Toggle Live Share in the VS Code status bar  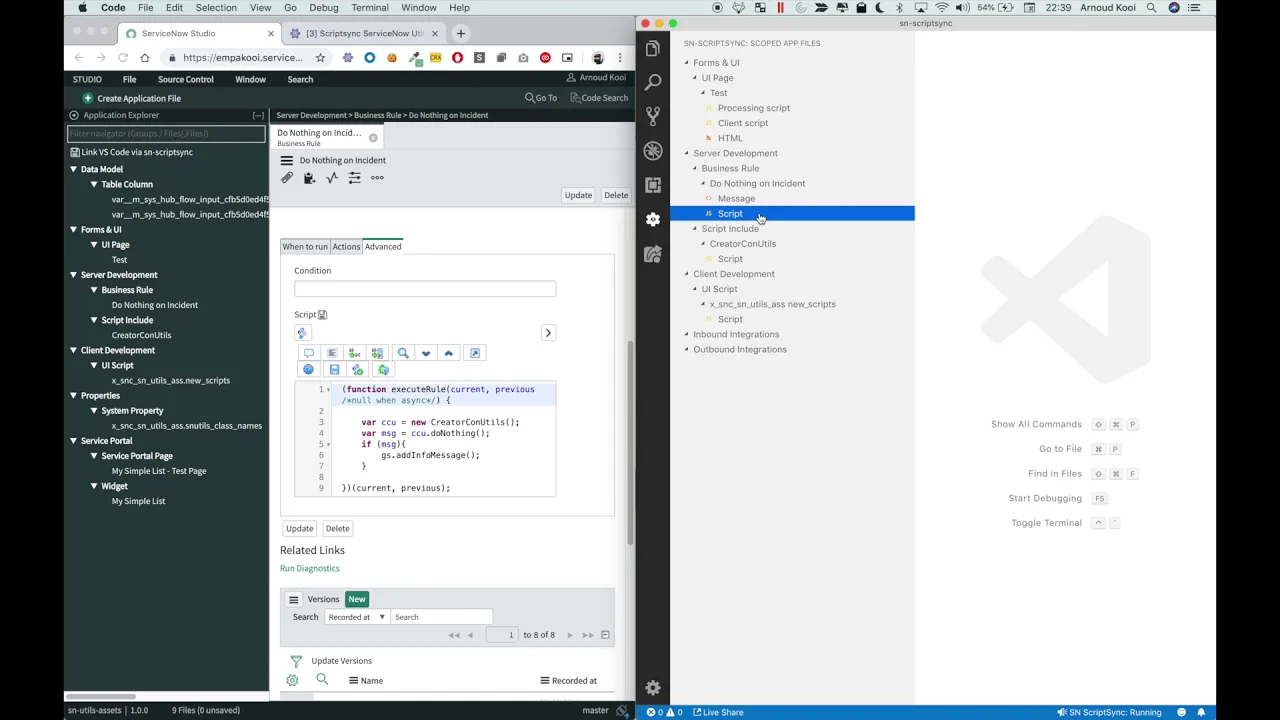[x=718, y=712]
